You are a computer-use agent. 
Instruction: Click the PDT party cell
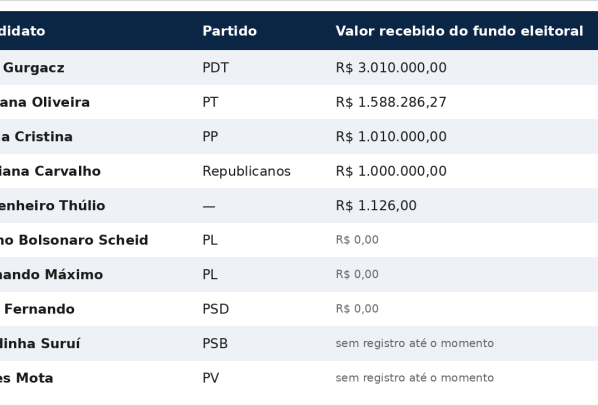pos(215,68)
